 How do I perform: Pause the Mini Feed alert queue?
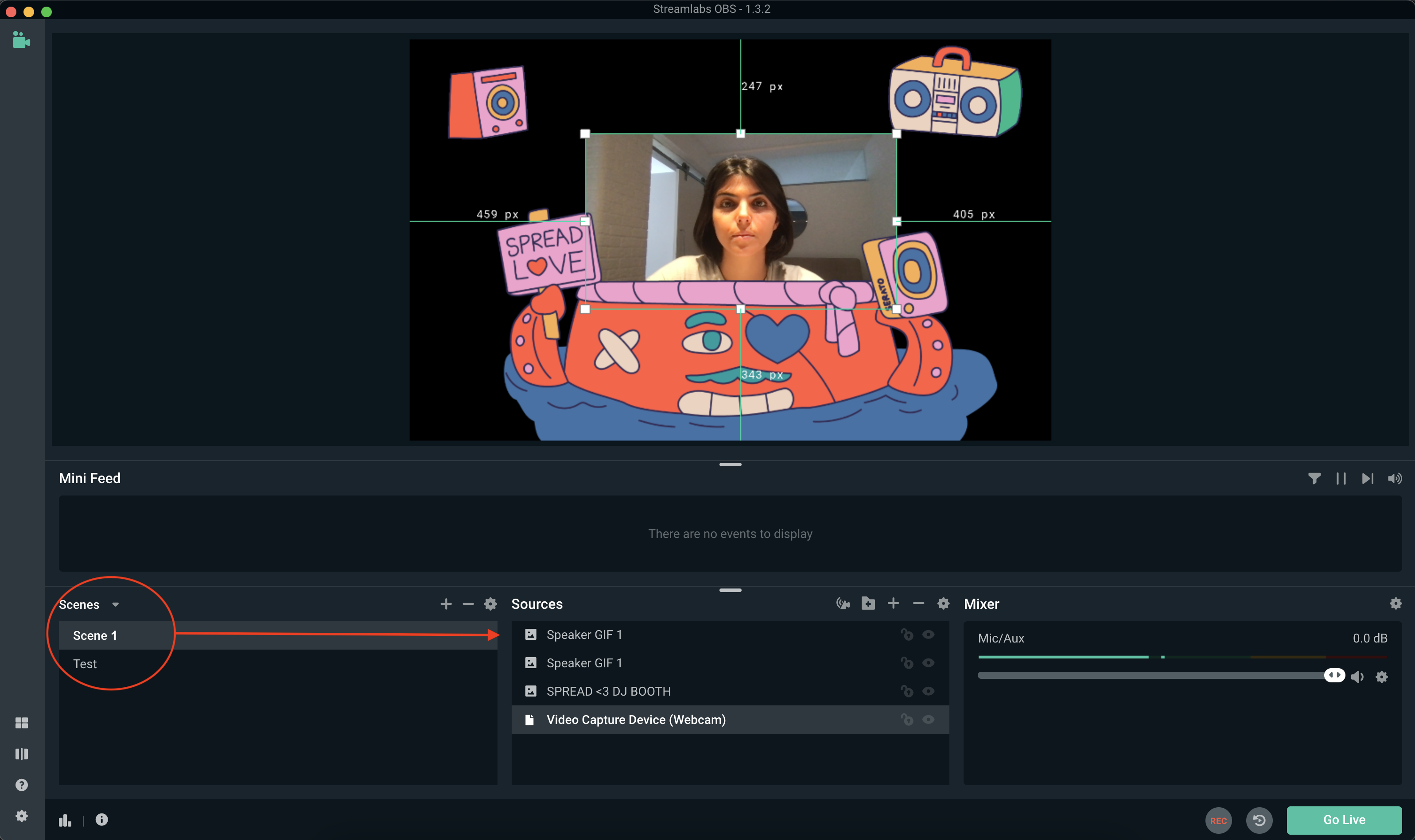tap(1341, 479)
